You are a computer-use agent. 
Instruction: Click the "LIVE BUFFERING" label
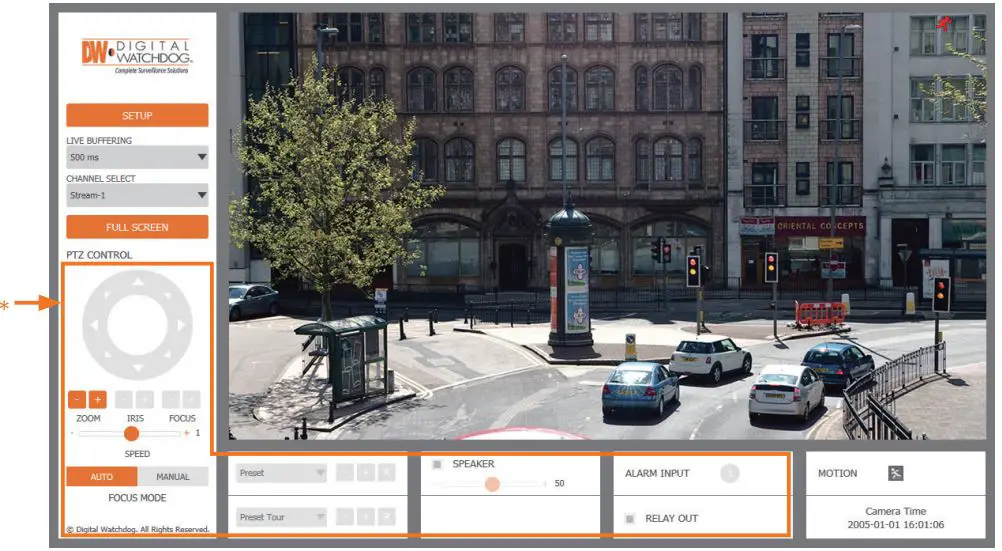[99, 141]
